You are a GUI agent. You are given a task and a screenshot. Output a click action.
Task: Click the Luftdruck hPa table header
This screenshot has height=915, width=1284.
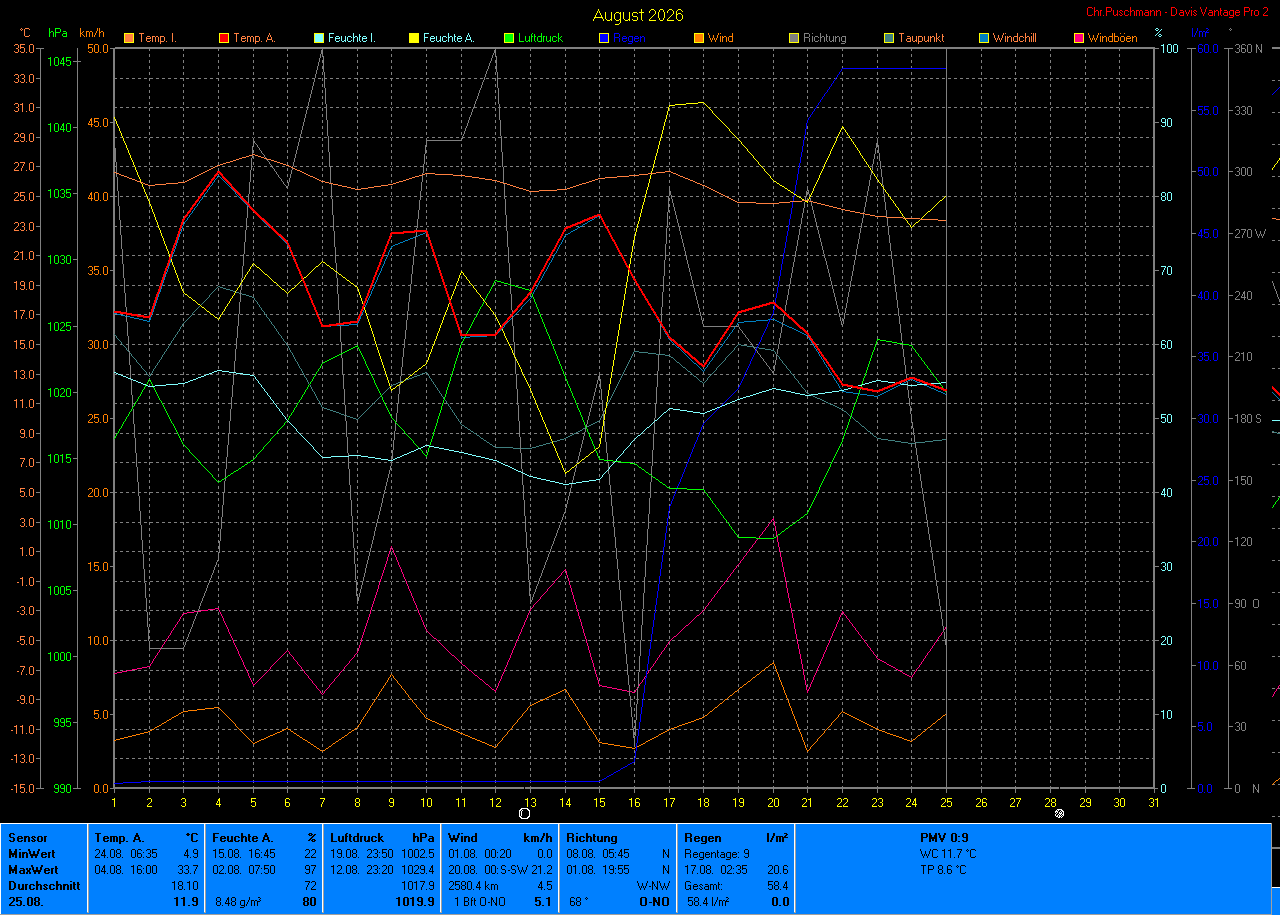pyautogui.click(x=382, y=838)
